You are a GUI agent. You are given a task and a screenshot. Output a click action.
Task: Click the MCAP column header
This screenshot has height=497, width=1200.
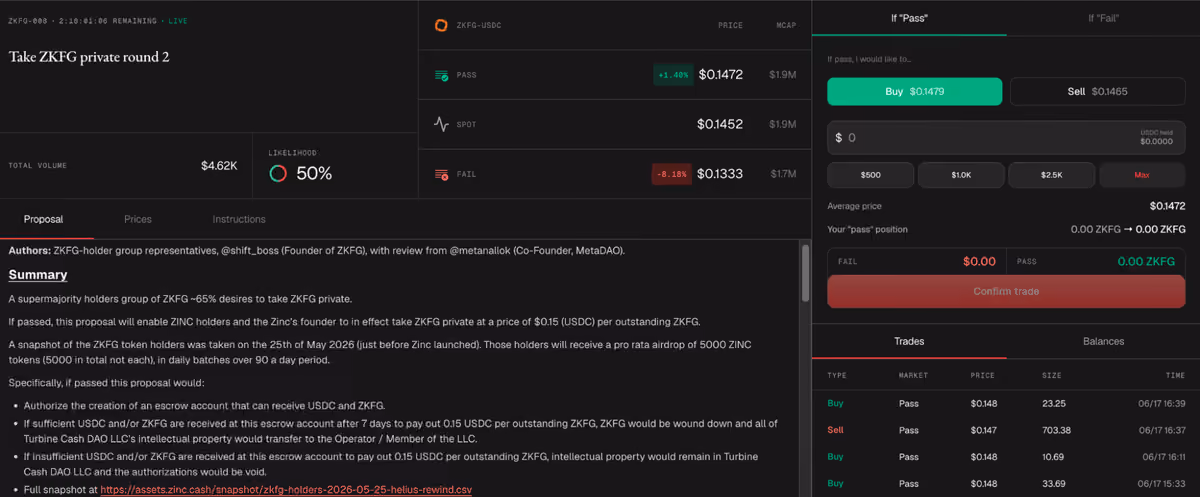(786, 25)
